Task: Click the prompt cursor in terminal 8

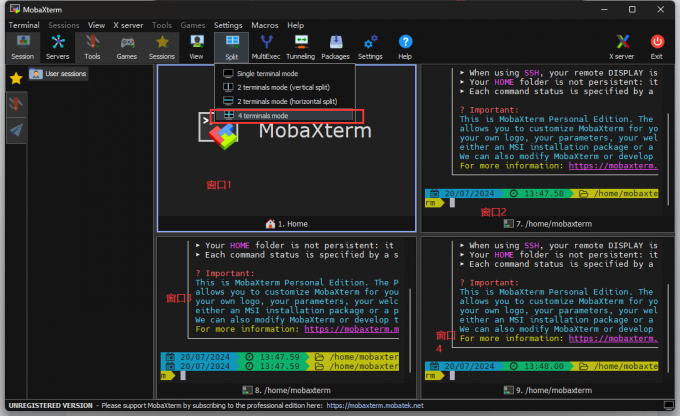Action: (x=183, y=376)
